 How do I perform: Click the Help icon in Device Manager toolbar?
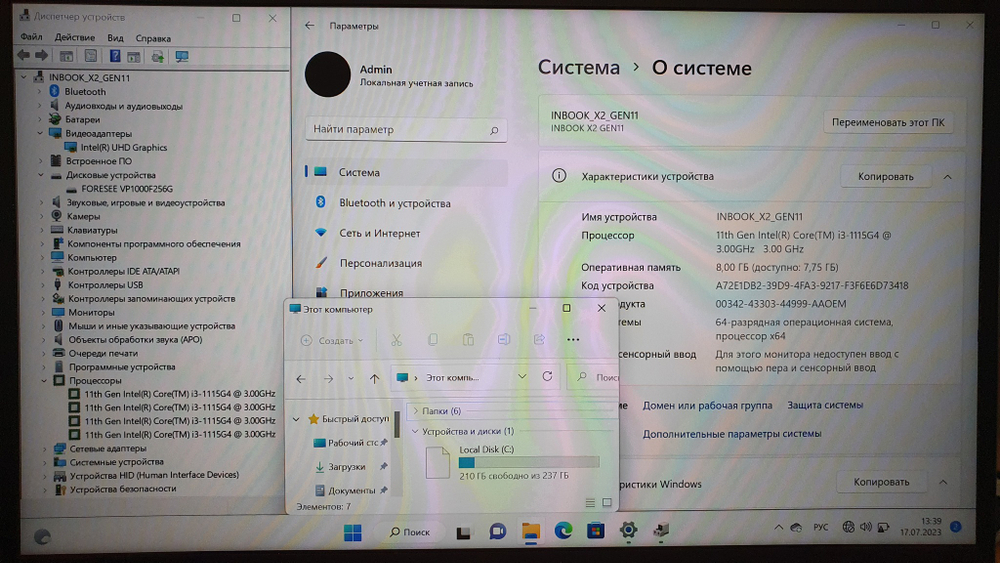115,56
